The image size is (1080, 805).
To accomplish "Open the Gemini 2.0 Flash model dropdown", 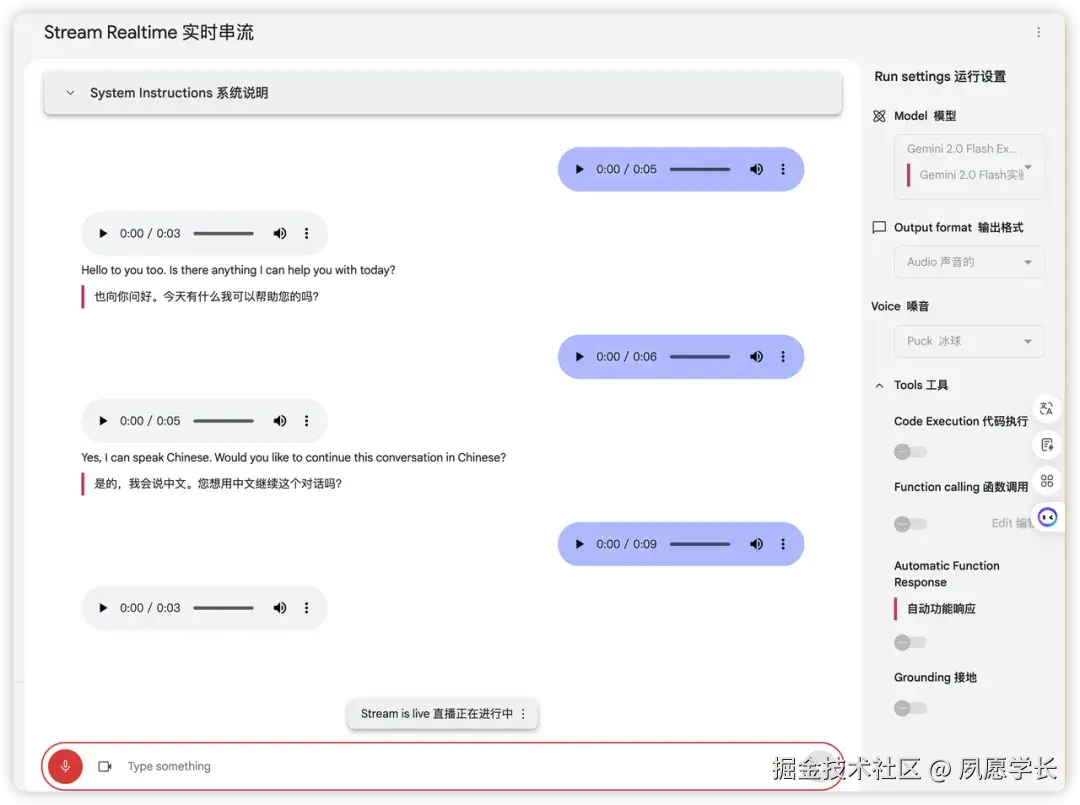I will [968, 166].
